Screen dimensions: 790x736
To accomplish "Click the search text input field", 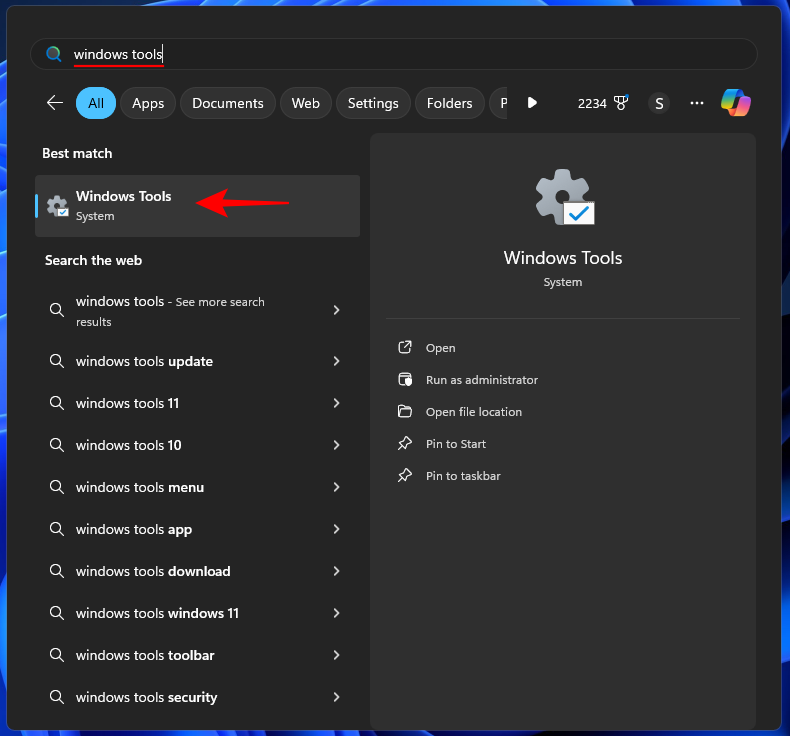I will [x=400, y=54].
